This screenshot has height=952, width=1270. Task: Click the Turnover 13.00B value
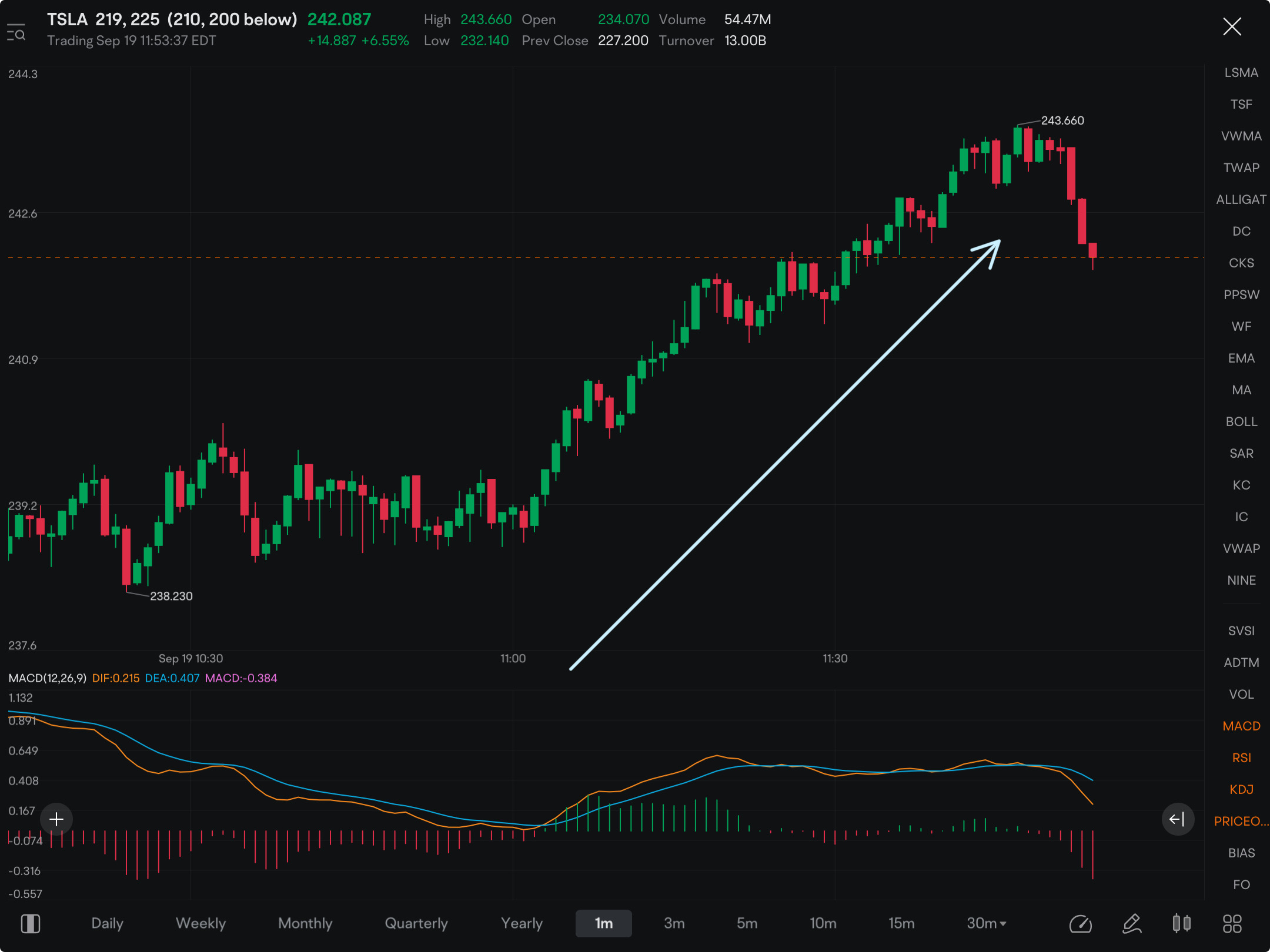point(745,41)
